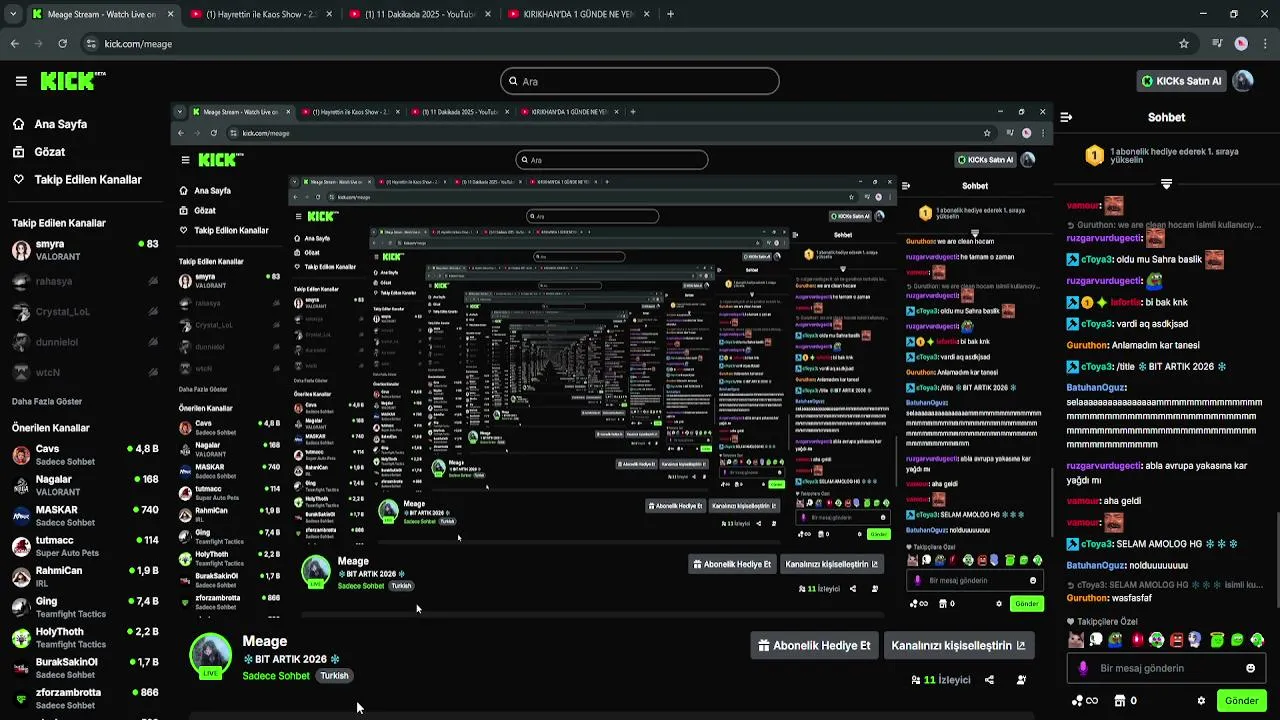Insert the cat emote
This screenshot has width=1280, height=720.
(1076, 640)
